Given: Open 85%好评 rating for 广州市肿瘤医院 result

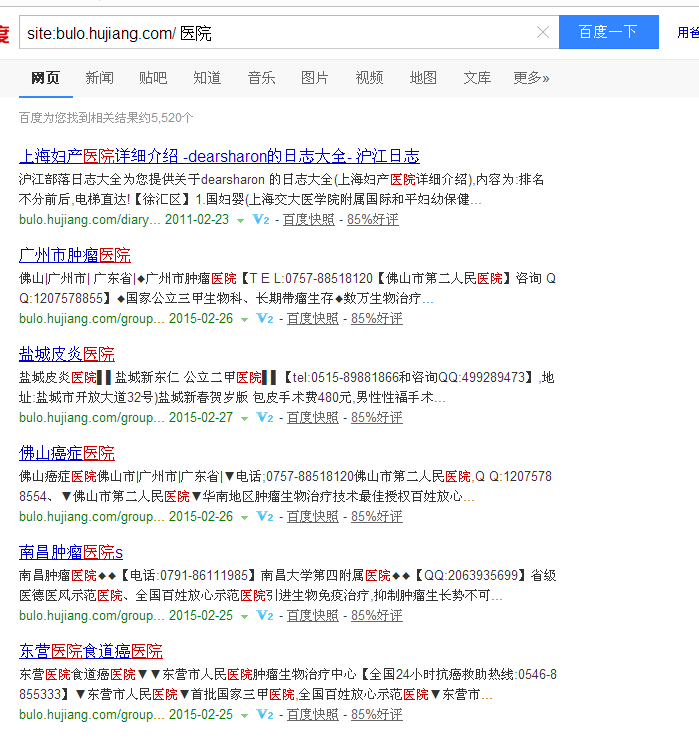Looking at the screenshot, I should 377,319.
